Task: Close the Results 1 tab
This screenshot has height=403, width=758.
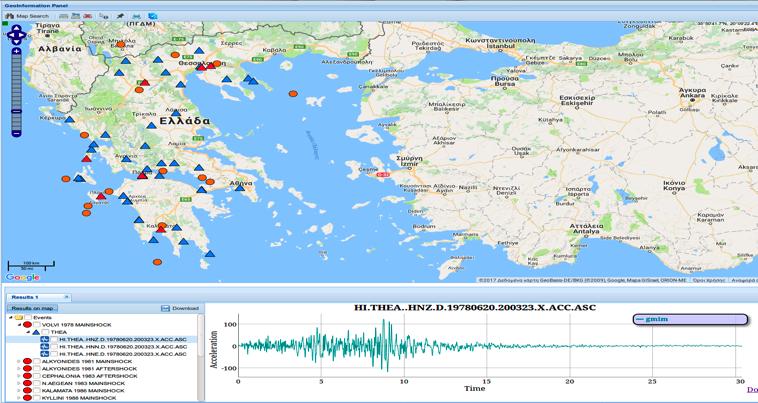Action: [67, 297]
